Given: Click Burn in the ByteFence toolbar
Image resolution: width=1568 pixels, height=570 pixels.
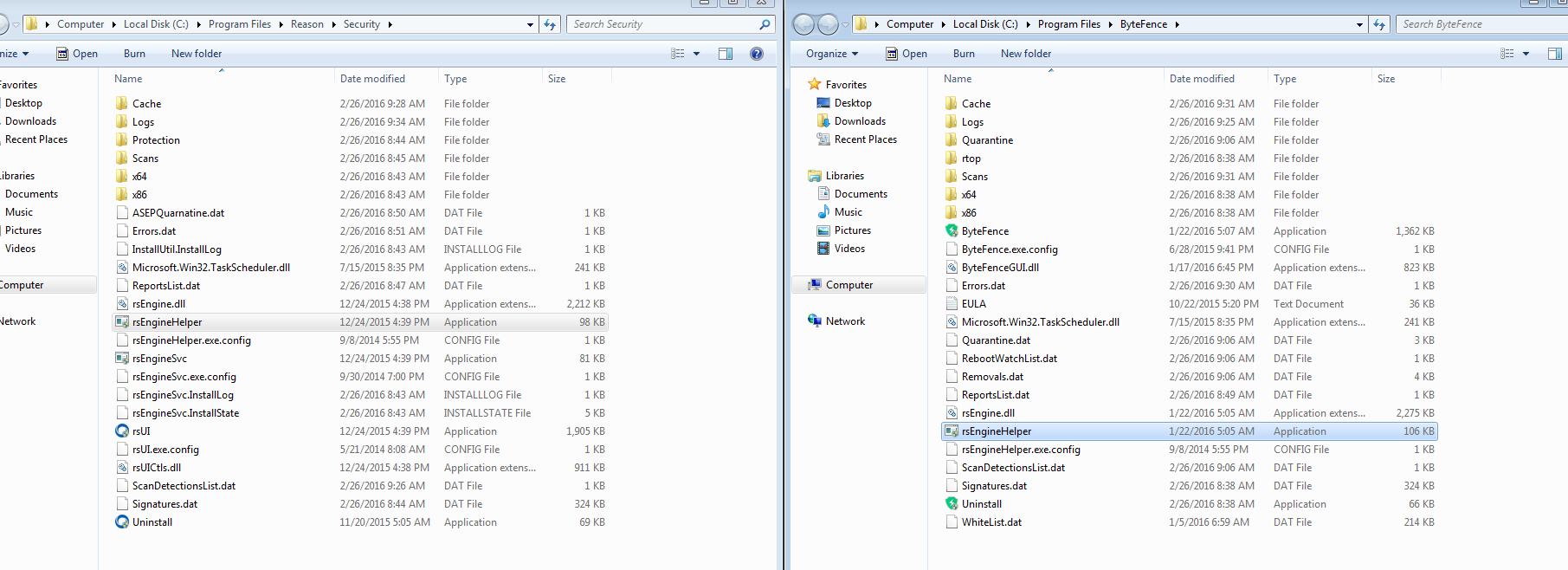Looking at the screenshot, I should point(964,54).
